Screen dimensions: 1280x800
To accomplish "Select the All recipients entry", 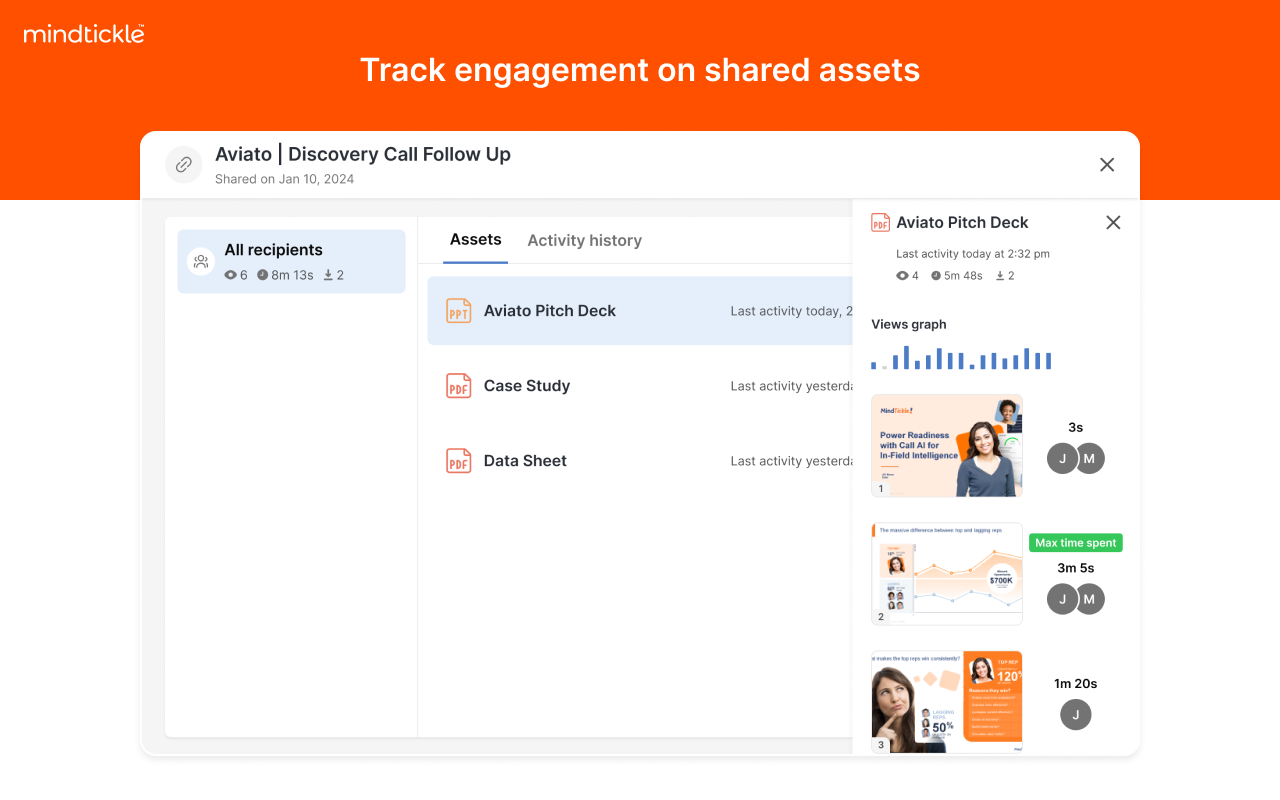I will click(x=291, y=261).
